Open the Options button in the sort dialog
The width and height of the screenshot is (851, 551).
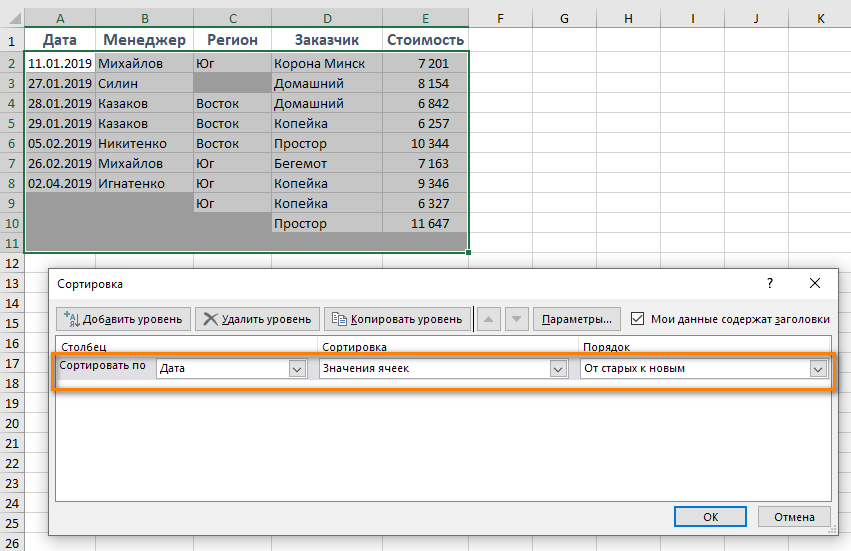coord(577,319)
